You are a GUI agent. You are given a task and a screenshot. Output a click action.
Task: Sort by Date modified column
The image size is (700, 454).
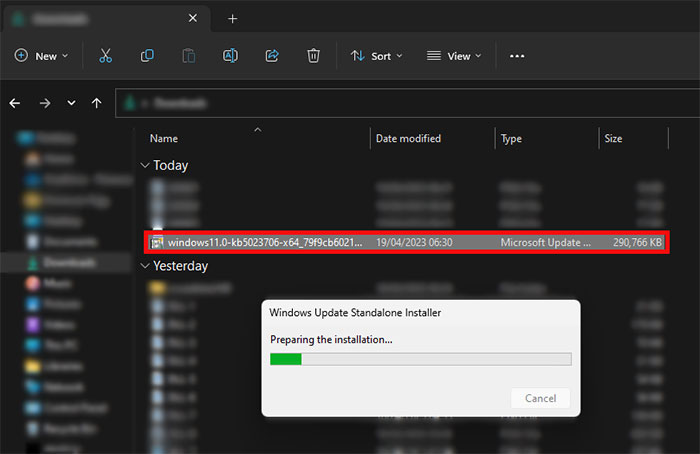click(408, 139)
